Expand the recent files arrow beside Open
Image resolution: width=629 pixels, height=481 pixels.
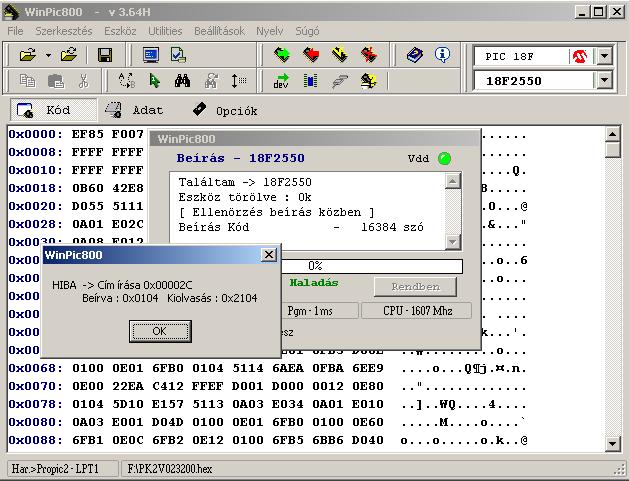[x=48, y=55]
